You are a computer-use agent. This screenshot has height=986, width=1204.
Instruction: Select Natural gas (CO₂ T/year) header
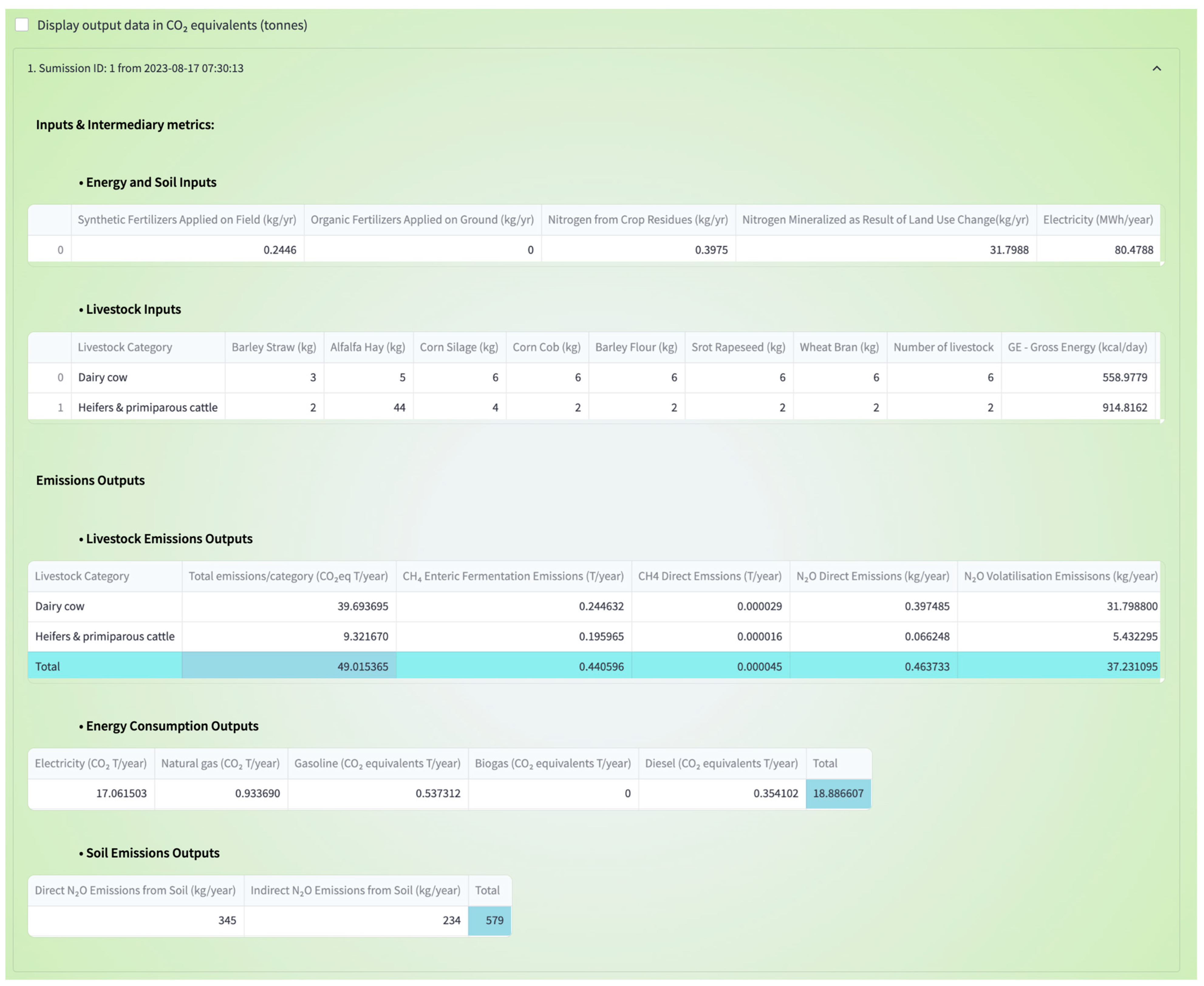click(x=220, y=763)
